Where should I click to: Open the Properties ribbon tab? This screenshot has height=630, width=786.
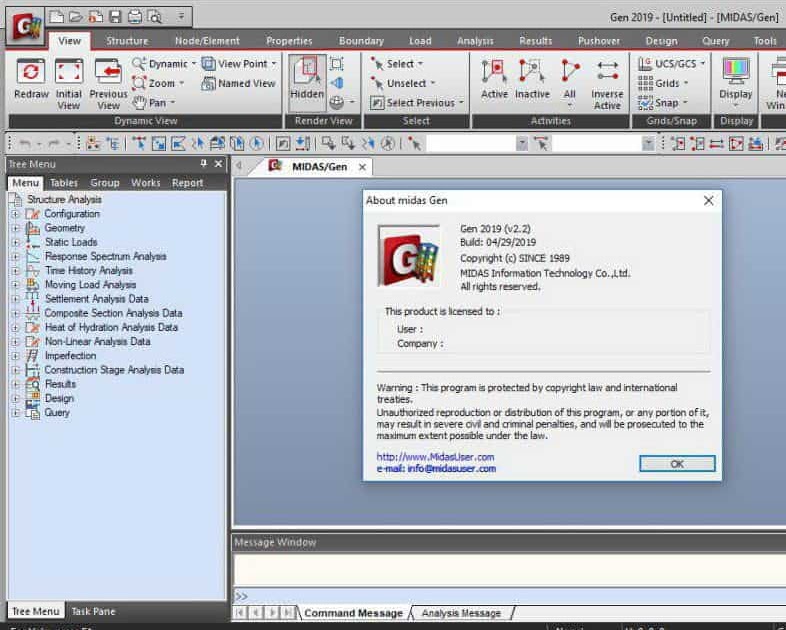(x=289, y=41)
